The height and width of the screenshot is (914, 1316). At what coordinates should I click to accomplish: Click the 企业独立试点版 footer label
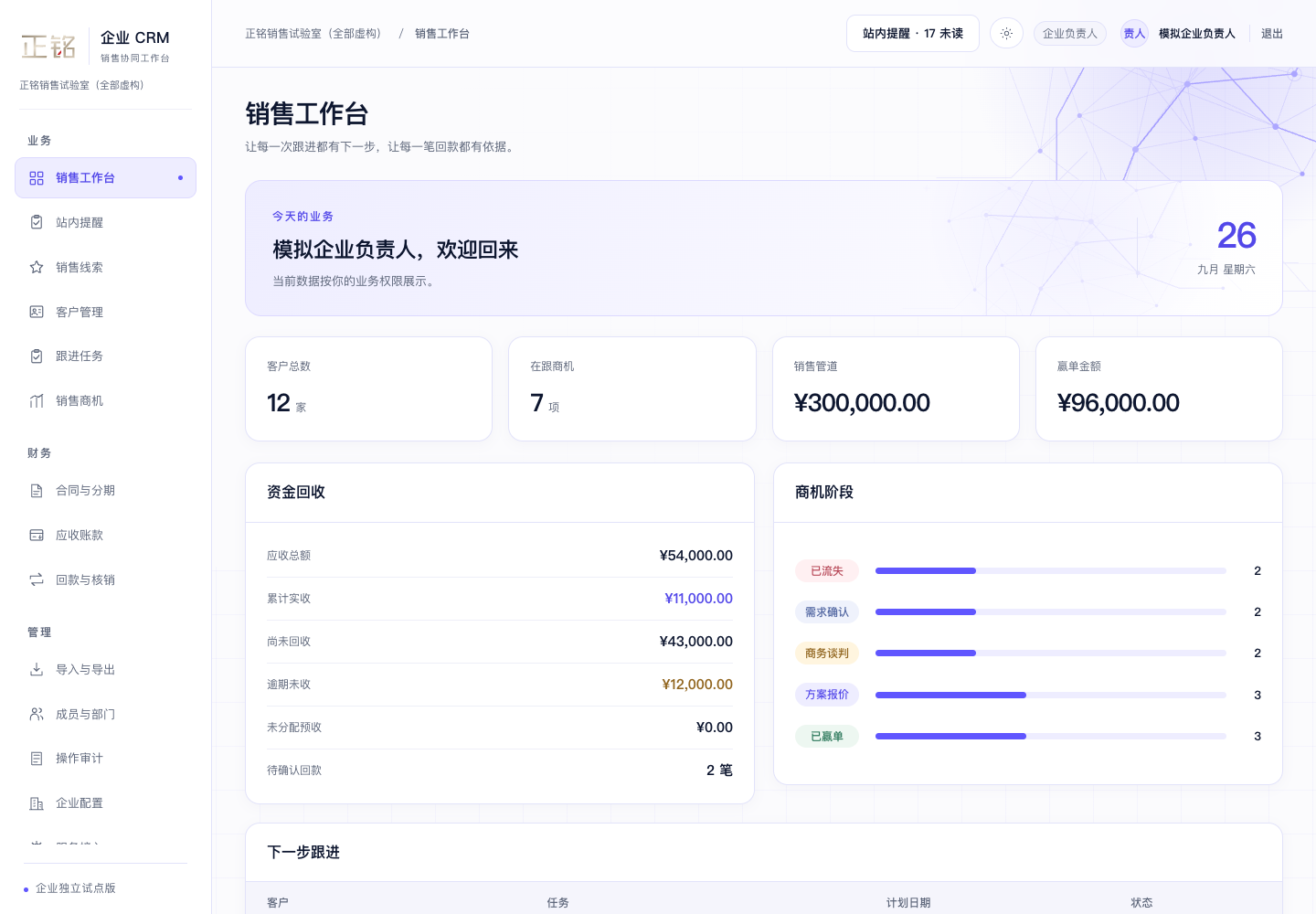(x=76, y=888)
